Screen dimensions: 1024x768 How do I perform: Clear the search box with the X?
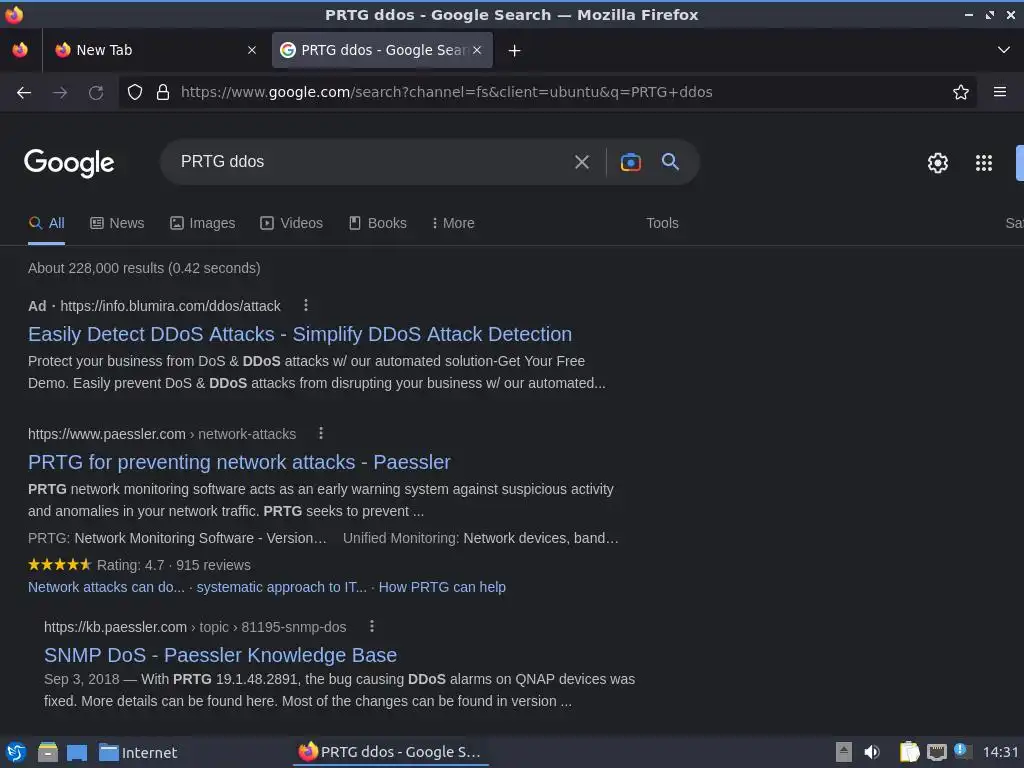(581, 162)
